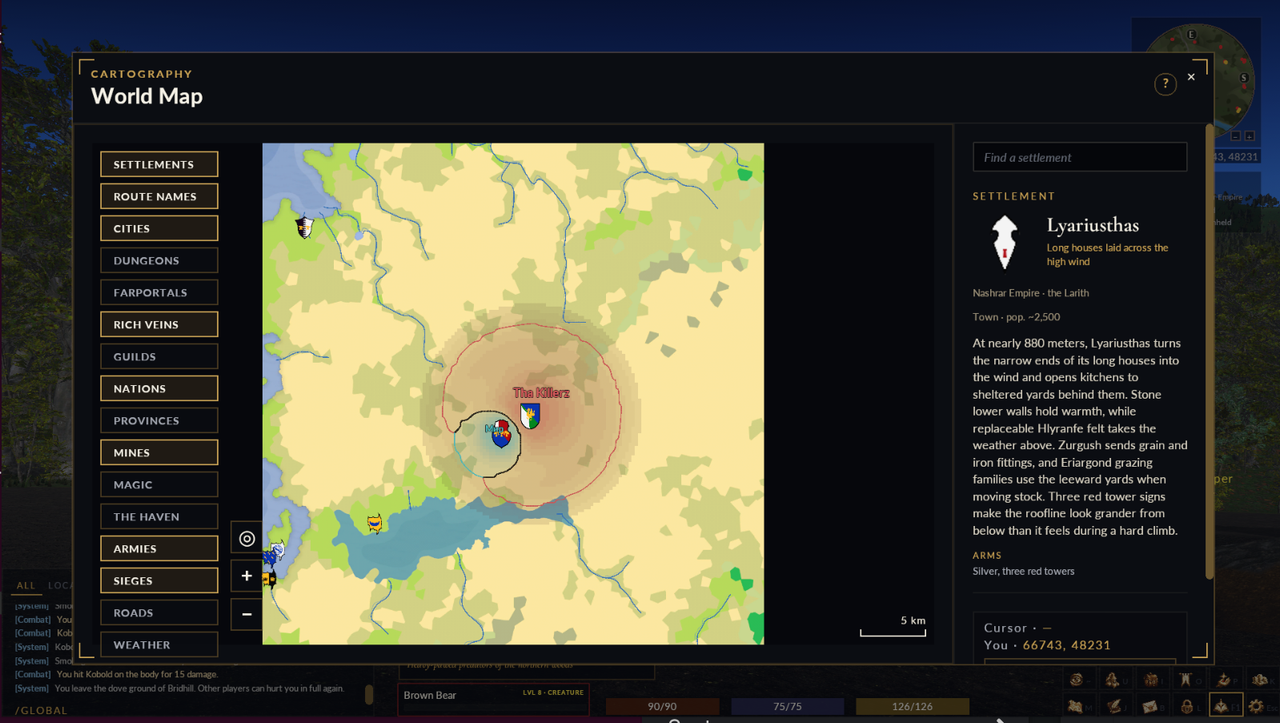Image resolution: width=1280 pixels, height=723 pixels.
Task: Click the yellow shield marker beside the lake
Action: [x=374, y=523]
